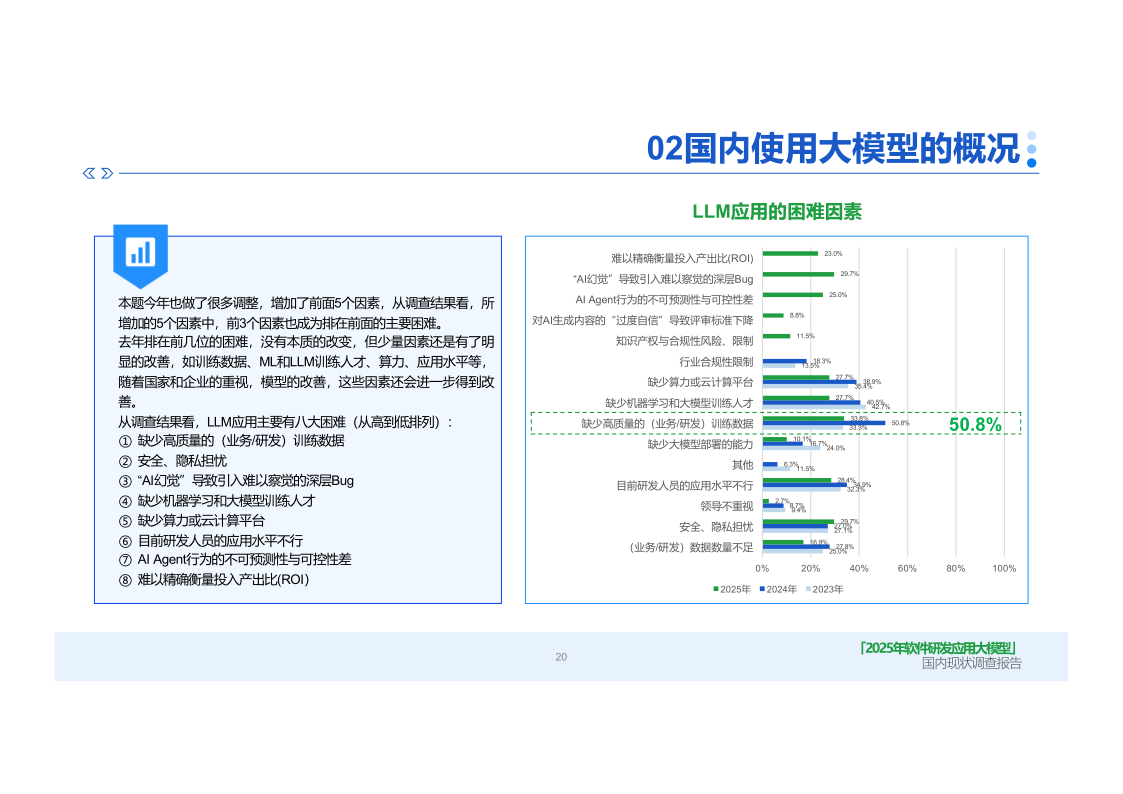The height and width of the screenshot is (794, 1123).
Task: Click footer text 「2025年软件研发应用大模型」
Action: [938, 649]
